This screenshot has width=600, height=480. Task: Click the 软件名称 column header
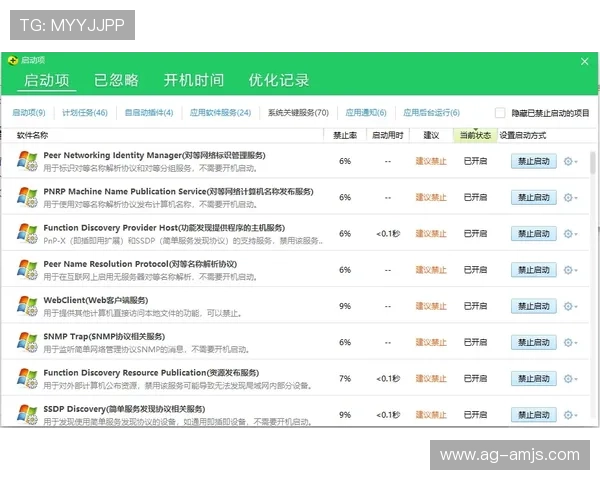point(33,135)
